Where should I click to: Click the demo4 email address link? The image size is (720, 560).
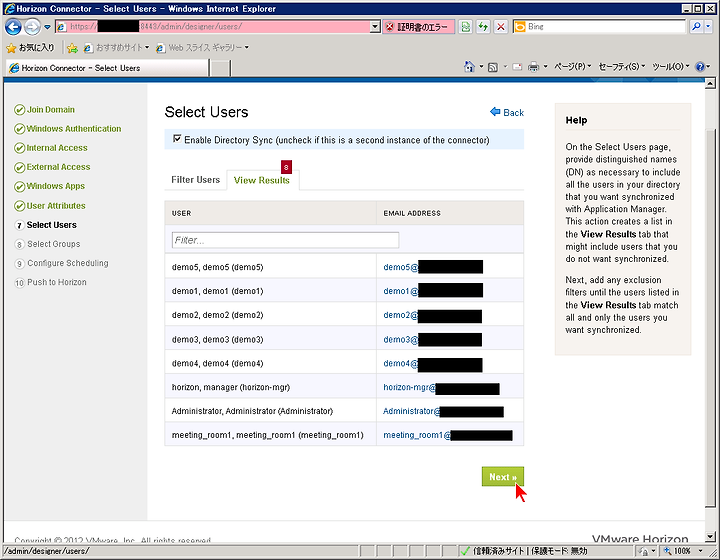point(400,364)
